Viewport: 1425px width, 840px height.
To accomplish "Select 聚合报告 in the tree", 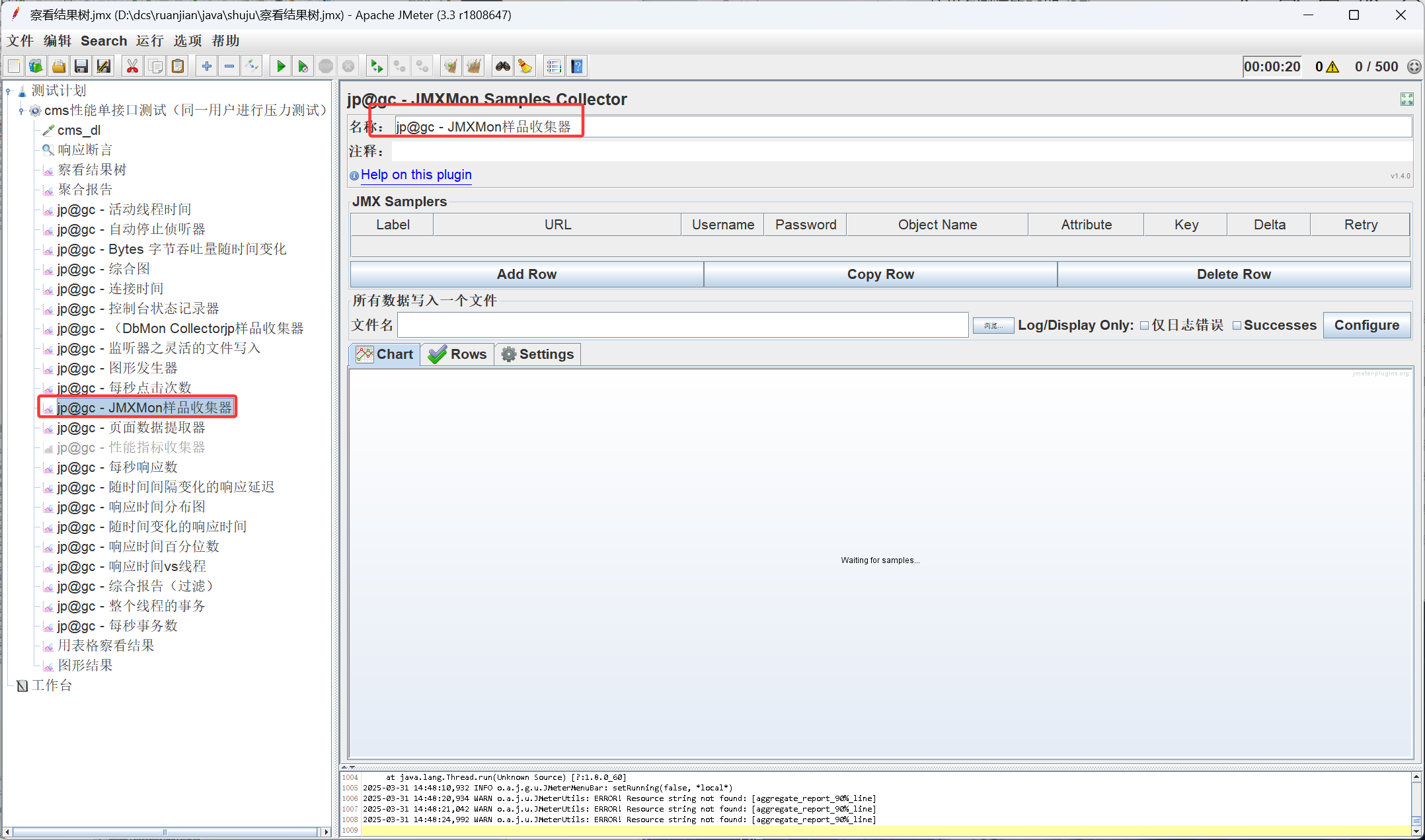I will pos(85,190).
